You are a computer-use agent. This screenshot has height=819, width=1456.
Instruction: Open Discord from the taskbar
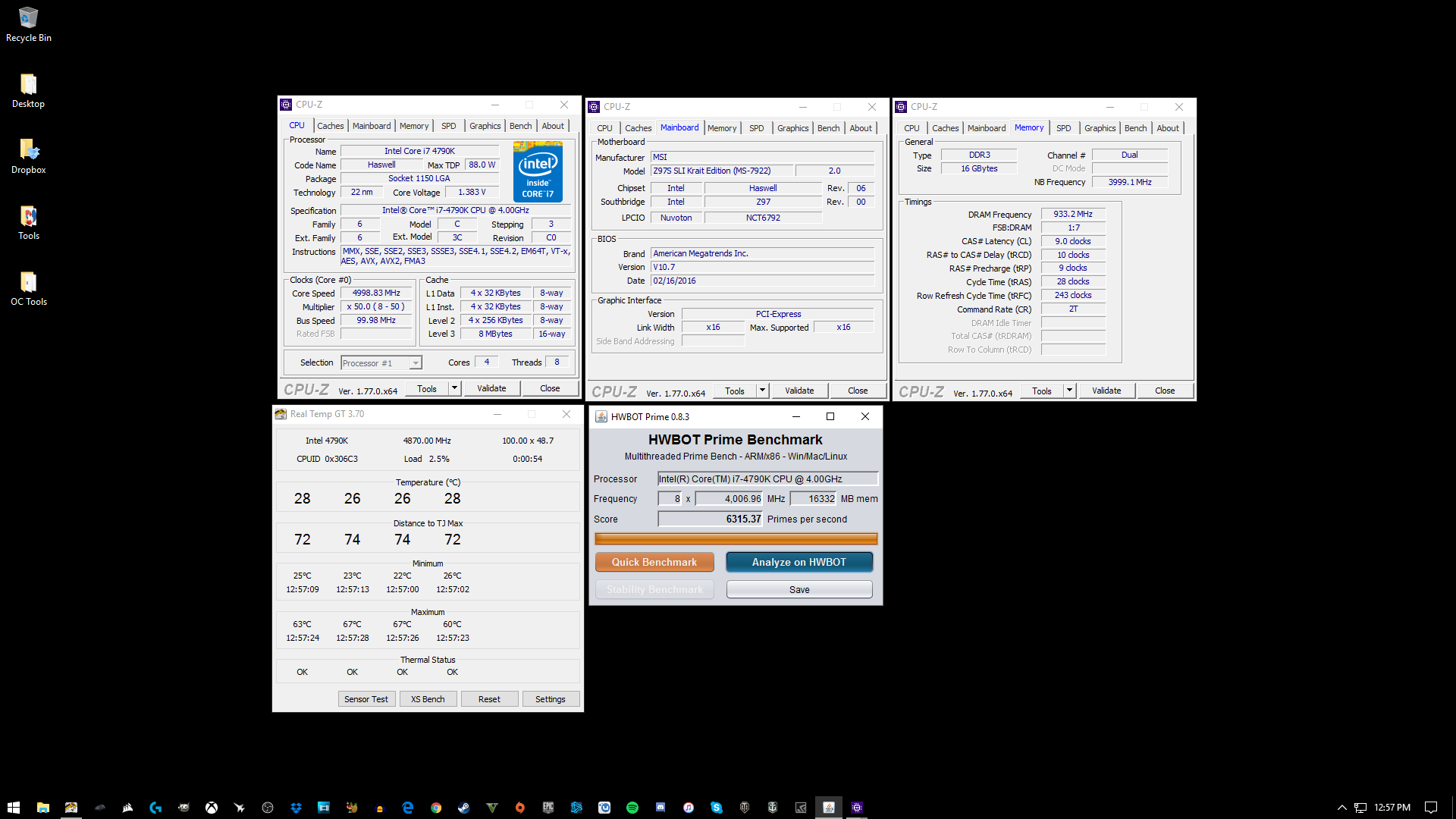click(661, 808)
